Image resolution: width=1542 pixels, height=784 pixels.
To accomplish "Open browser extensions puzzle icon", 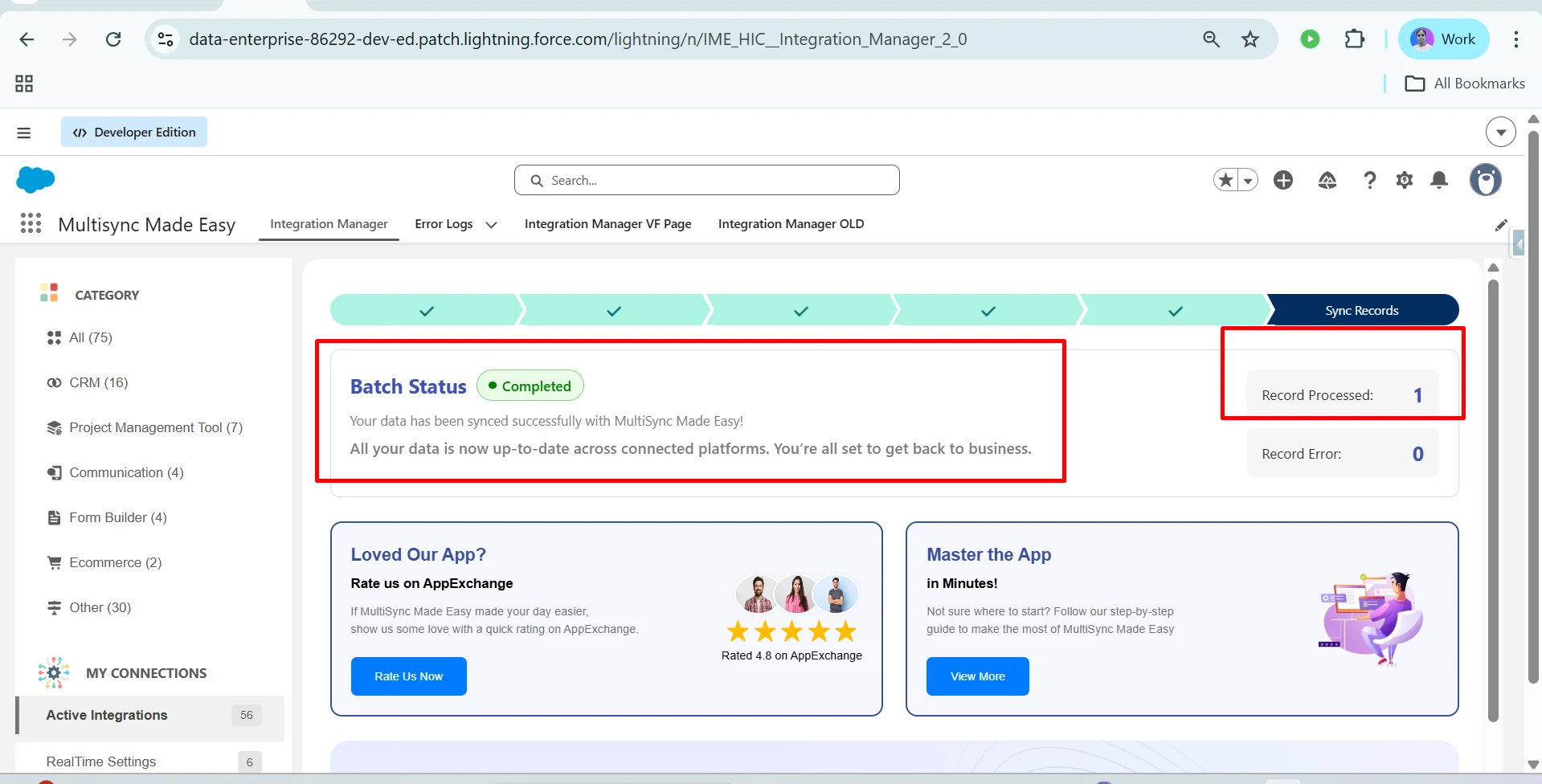I will point(1355,39).
